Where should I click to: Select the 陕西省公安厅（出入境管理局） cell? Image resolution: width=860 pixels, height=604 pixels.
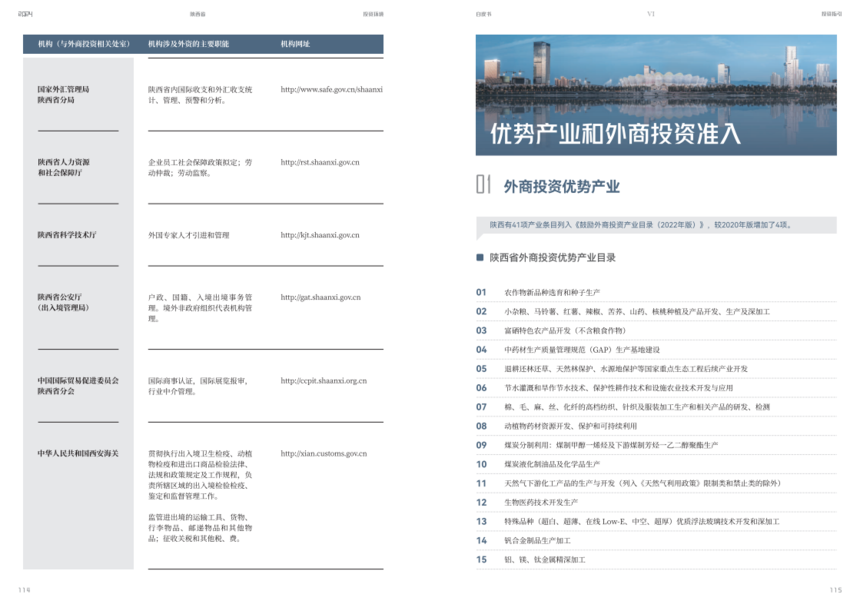(63, 302)
